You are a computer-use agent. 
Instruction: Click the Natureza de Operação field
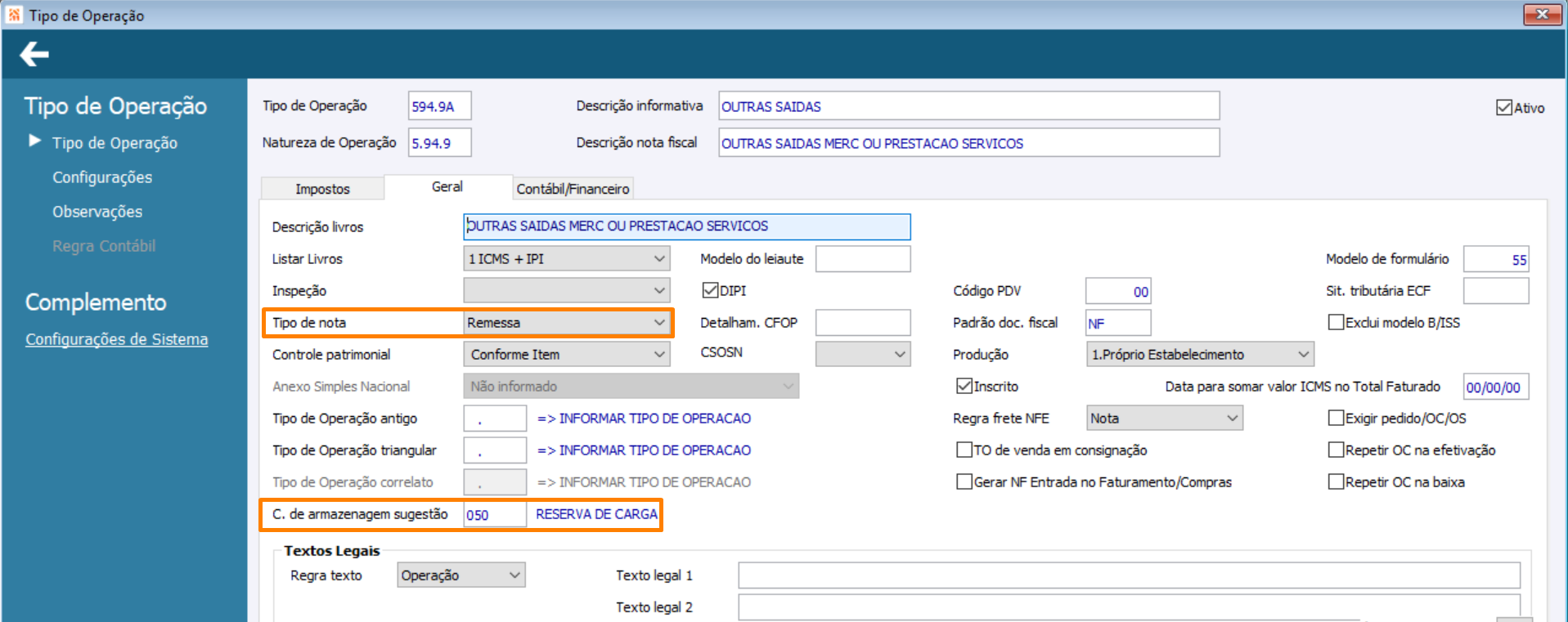point(439,143)
